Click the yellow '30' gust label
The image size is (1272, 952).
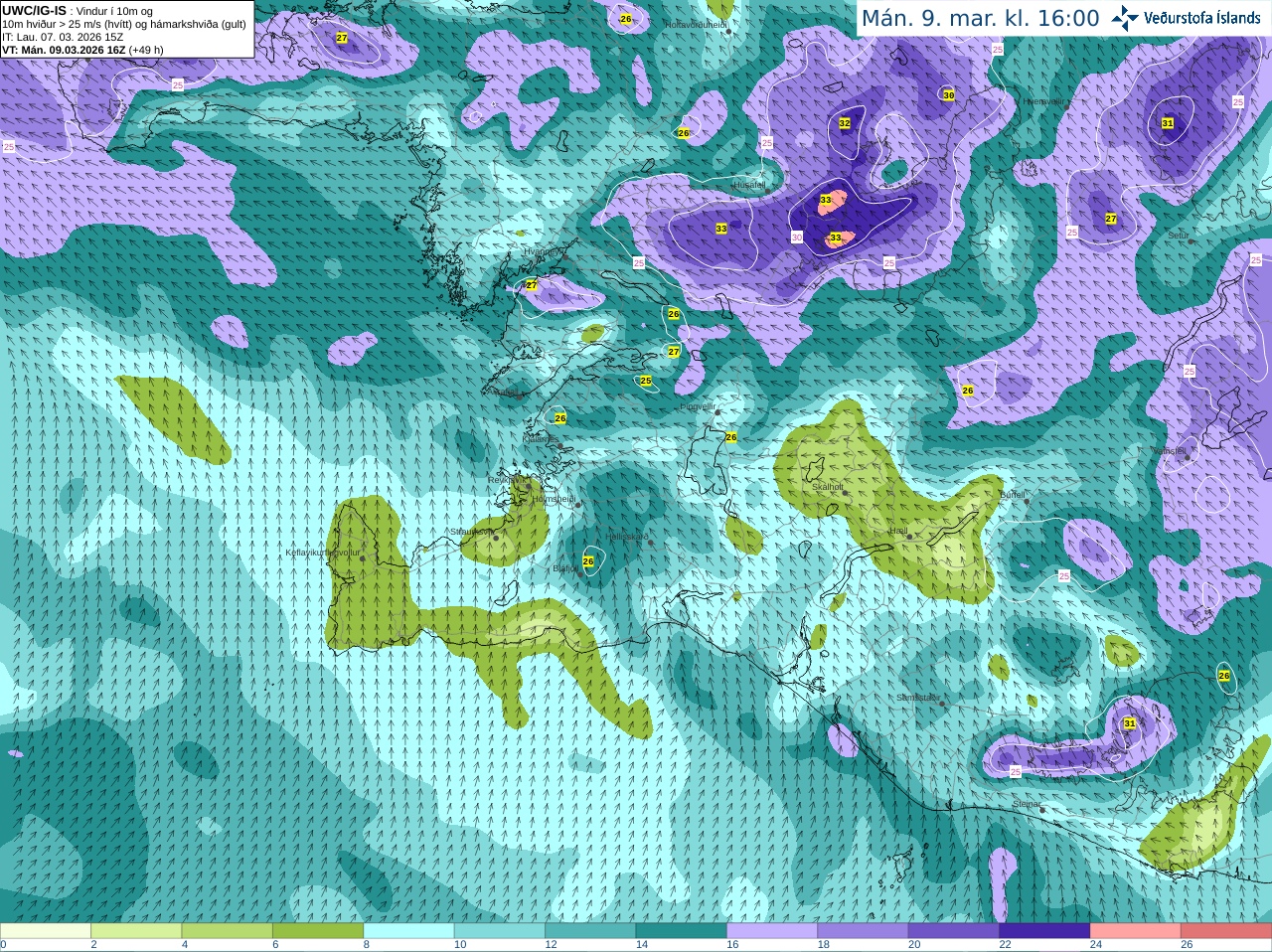click(x=949, y=95)
